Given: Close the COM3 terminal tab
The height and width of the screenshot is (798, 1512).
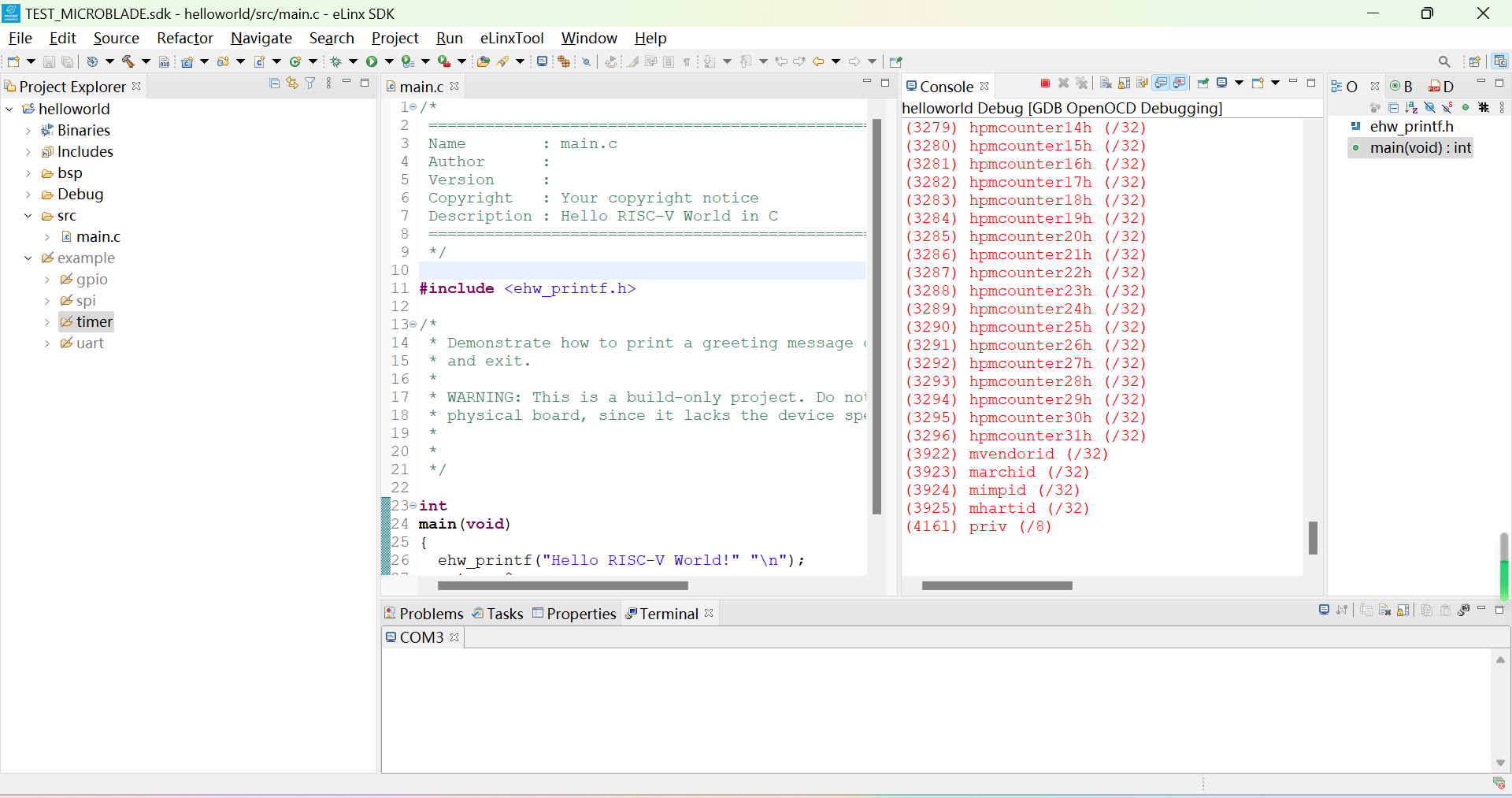Looking at the screenshot, I should point(454,637).
